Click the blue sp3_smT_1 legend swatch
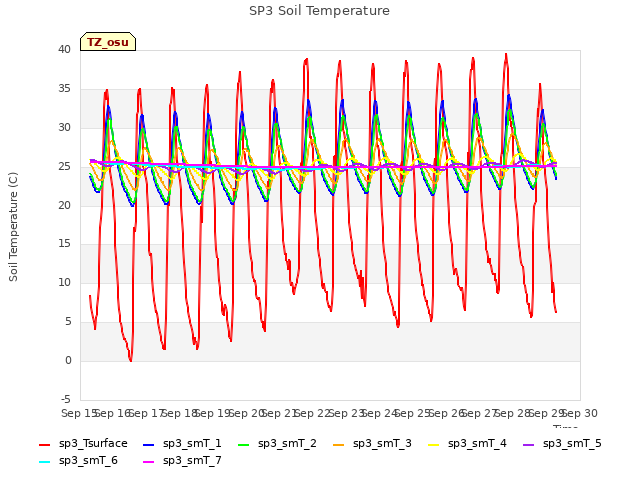 [x=149, y=444]
